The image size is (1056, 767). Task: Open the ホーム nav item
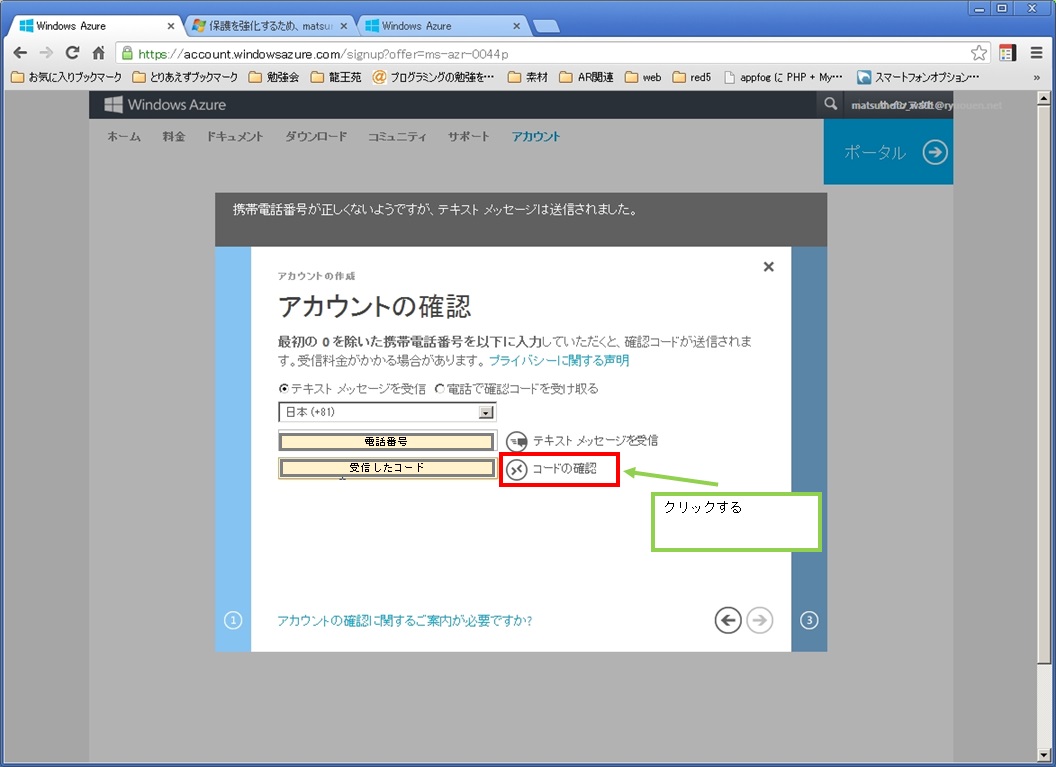point(124,137)
